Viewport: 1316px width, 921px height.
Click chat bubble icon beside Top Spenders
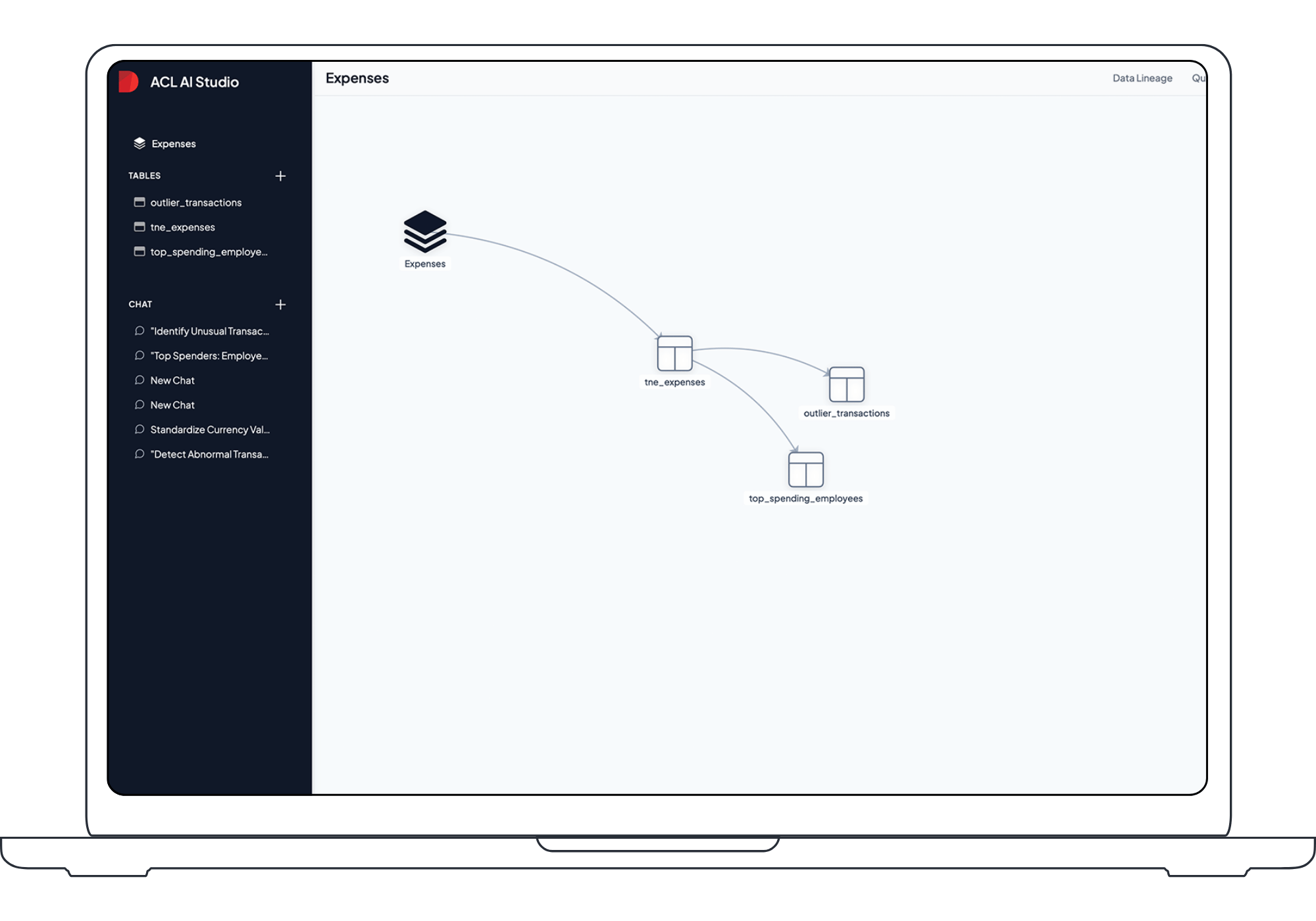(x=139, y=355)
